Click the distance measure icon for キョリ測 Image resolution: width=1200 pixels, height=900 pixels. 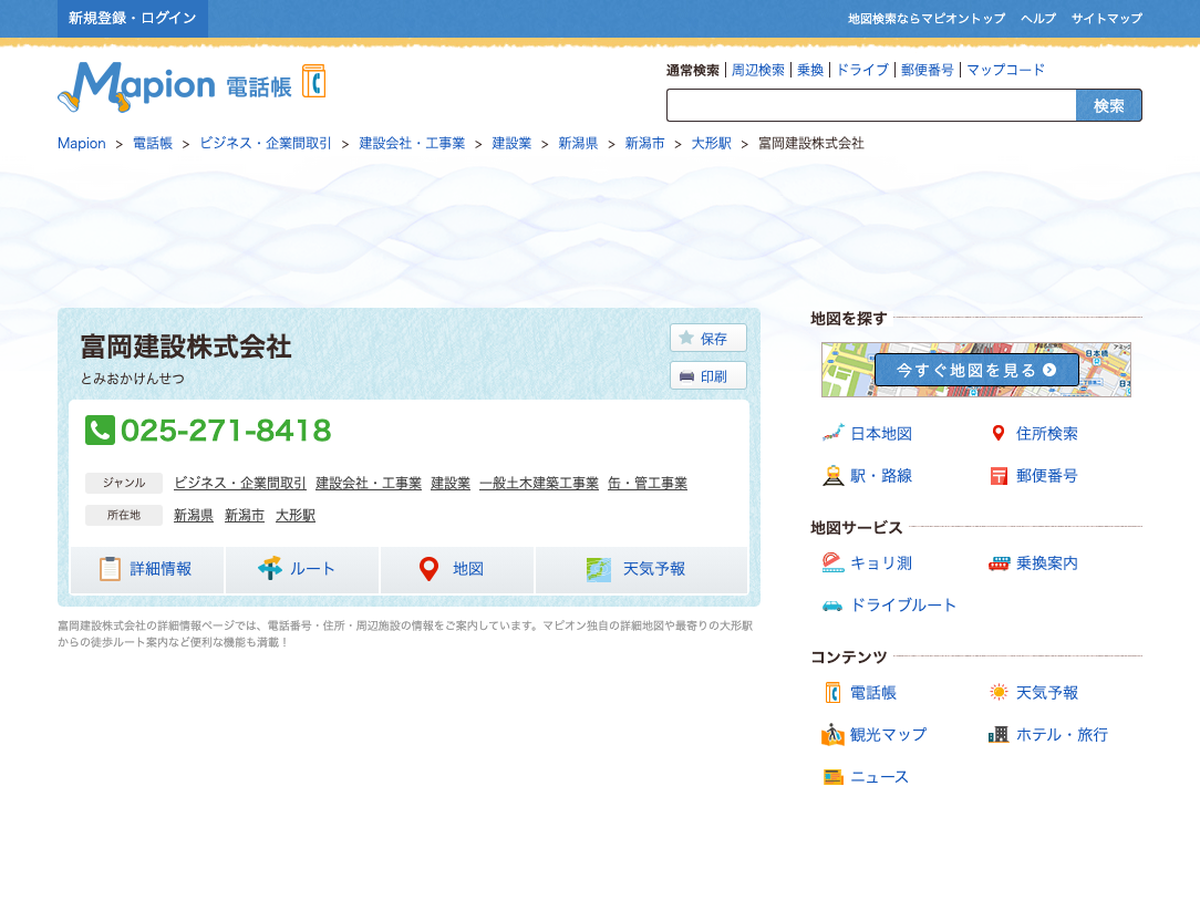click(x=833, y=563)
